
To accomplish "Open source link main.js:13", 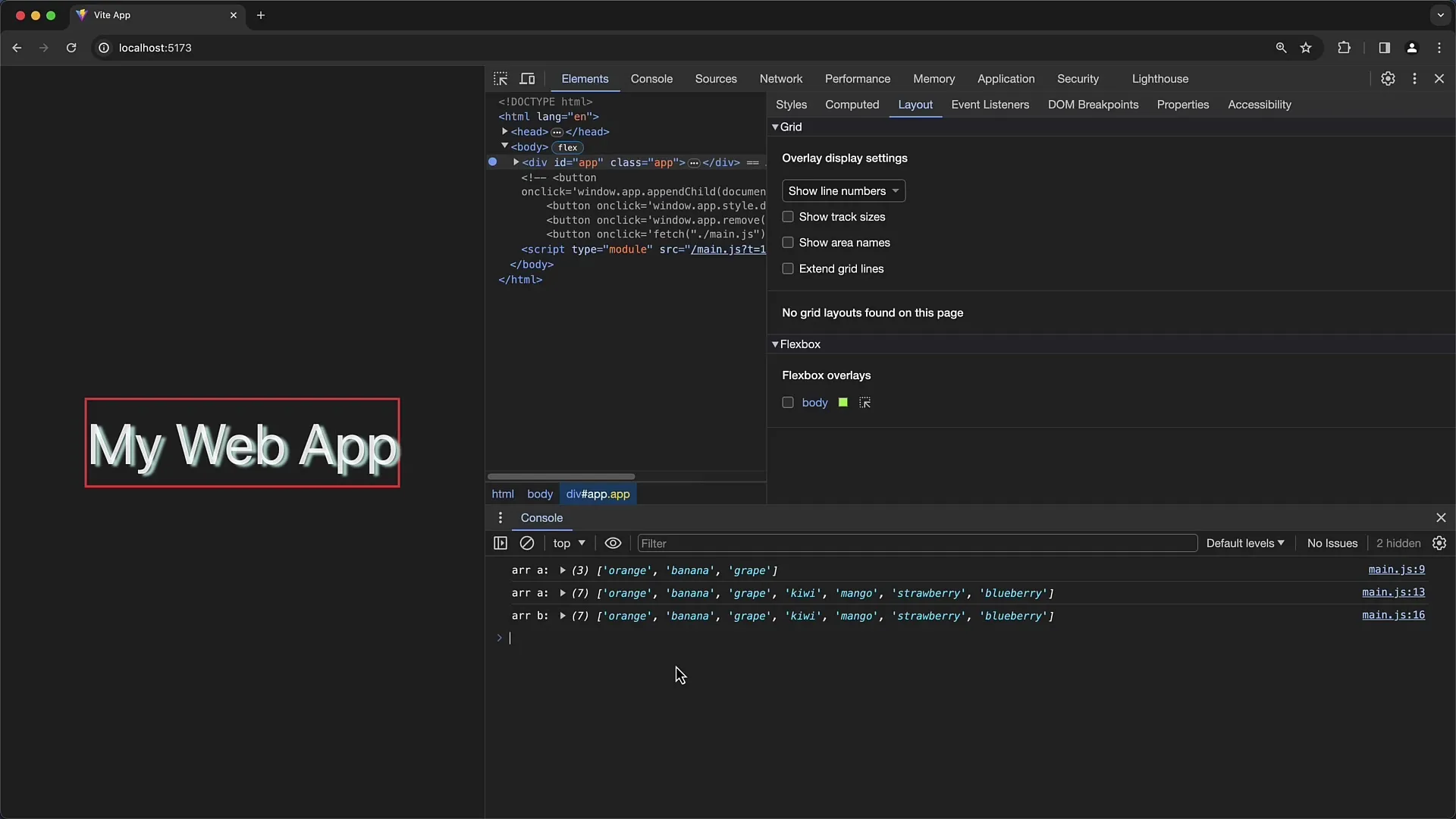I will [x=1394, y=592].
